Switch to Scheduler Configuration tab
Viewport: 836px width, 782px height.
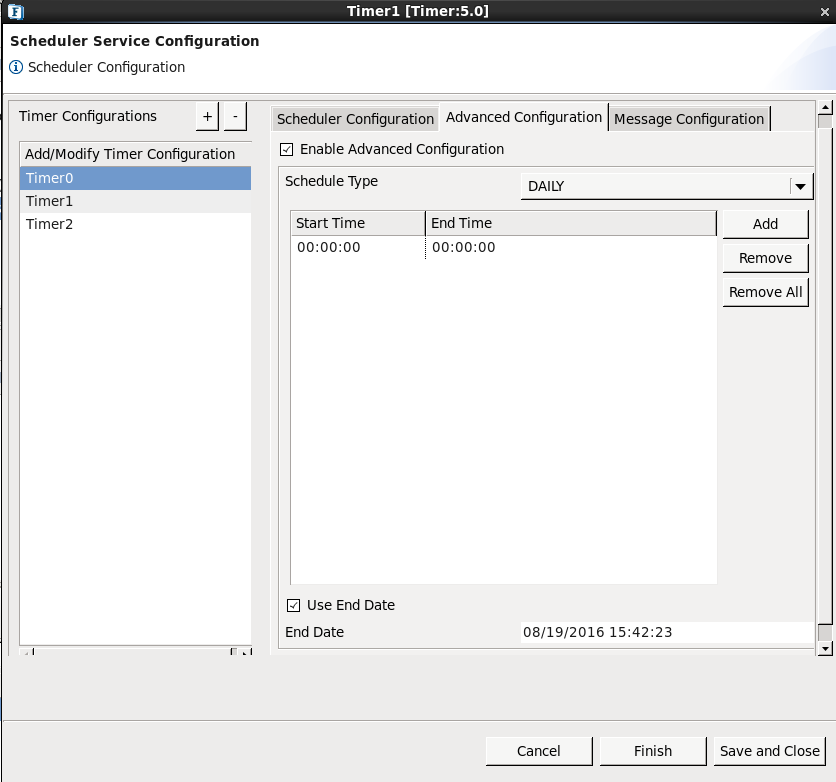[355, 119]
